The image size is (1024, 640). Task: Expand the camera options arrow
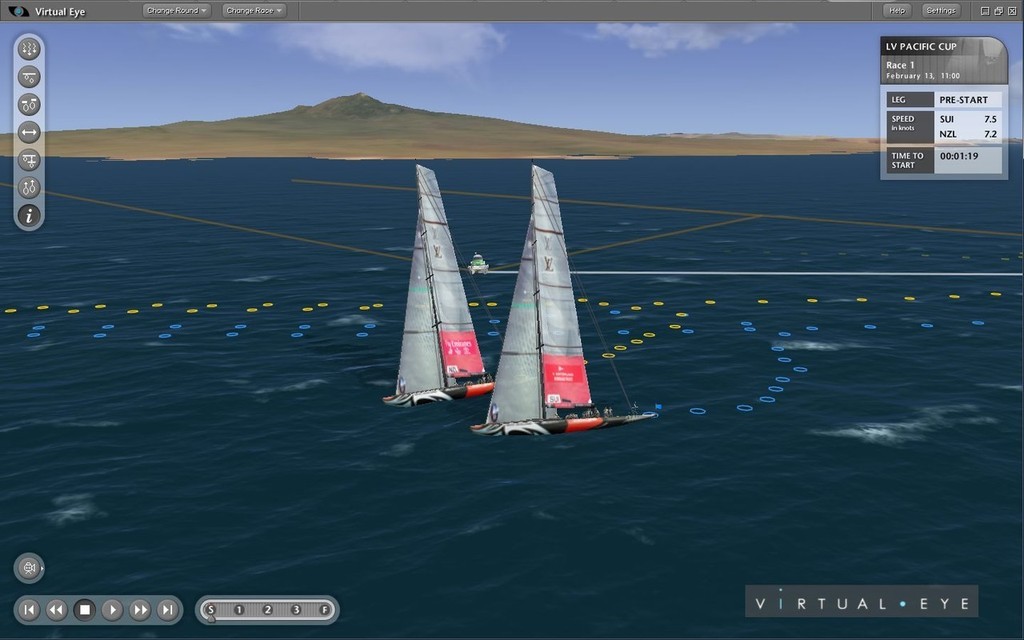click(43, 568)
